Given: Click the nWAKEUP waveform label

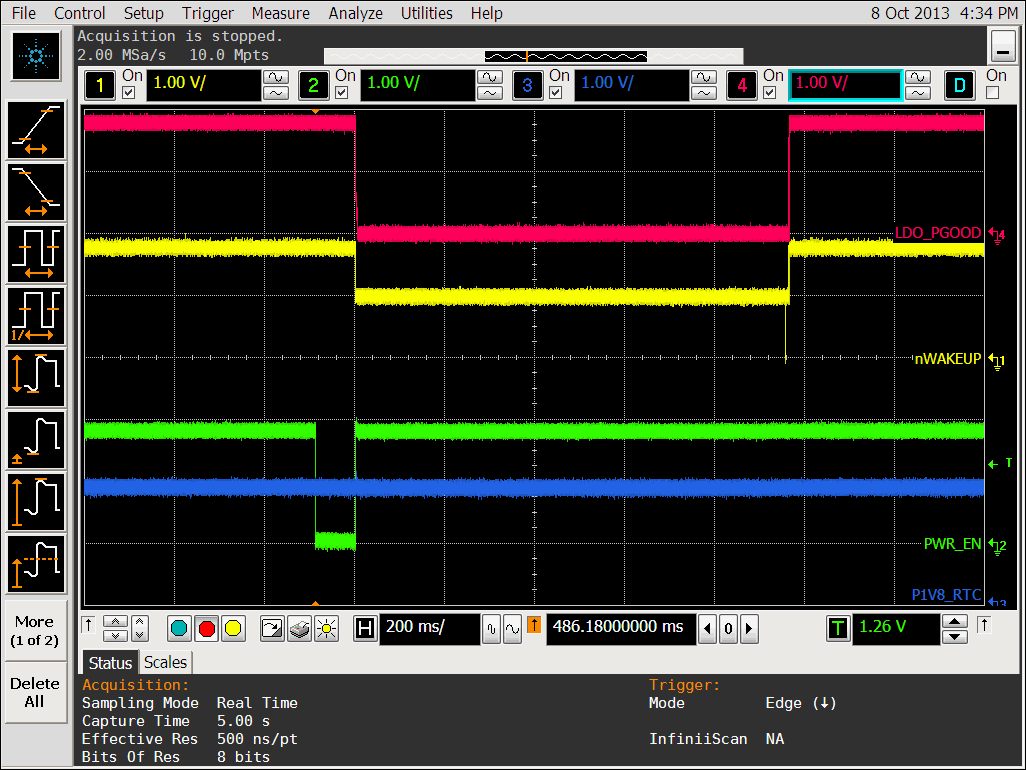Looking at the screenshot, I should point(947,359).
